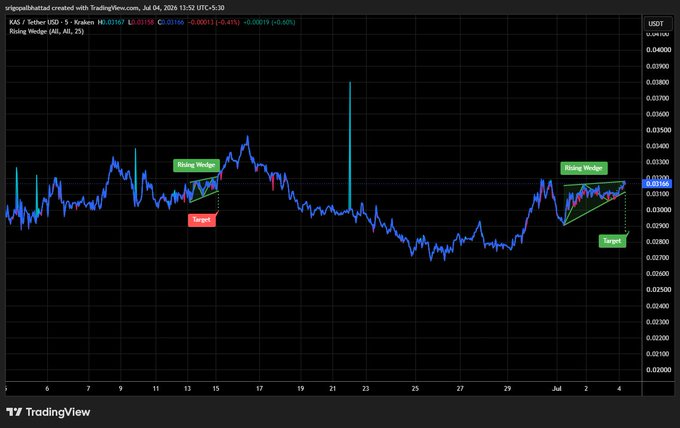Click the 17 date label on time axis
The height and width of the screenshot is (428, 680).
259,389
